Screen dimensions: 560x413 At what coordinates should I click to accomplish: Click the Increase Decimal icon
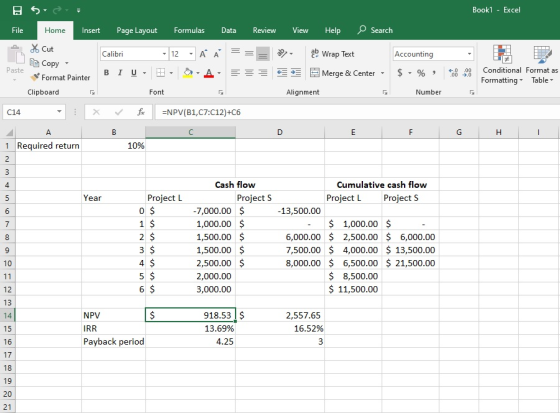coord(454,73)
